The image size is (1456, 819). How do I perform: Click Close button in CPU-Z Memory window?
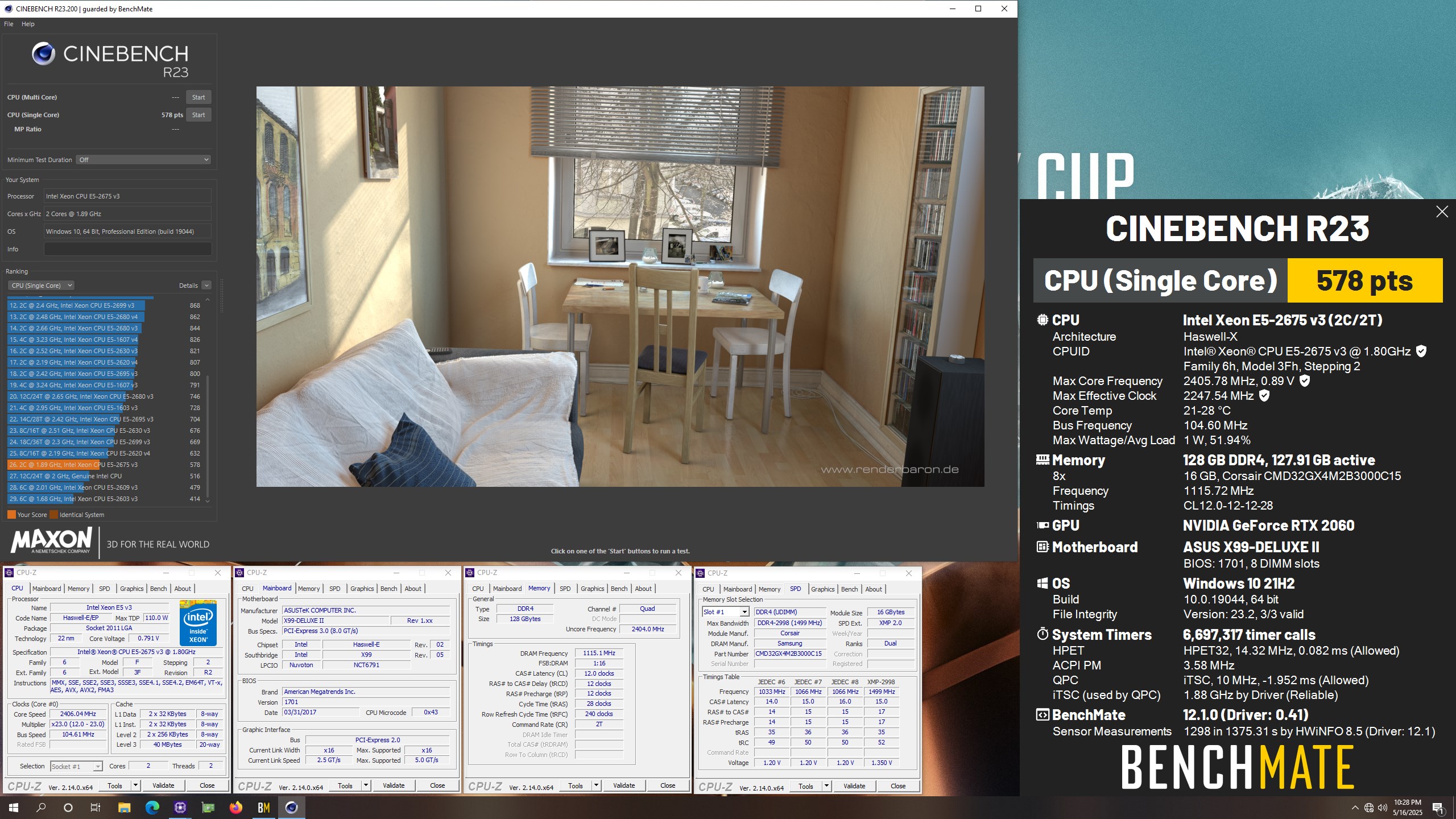pyautogui.click(x=668, y=785)
